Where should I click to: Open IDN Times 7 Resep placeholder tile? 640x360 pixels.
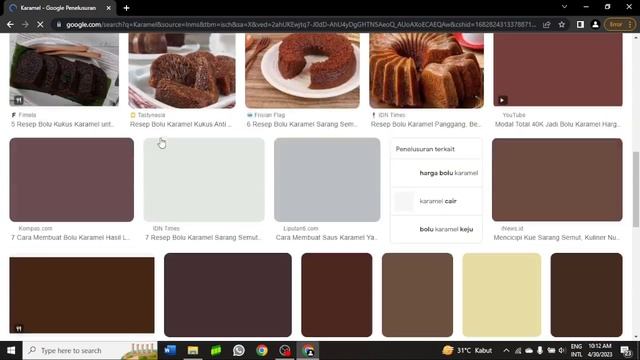[x=204, y=180]
